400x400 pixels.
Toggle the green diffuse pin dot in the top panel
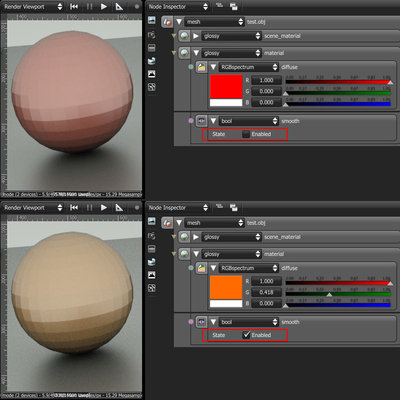pos(191,67)
